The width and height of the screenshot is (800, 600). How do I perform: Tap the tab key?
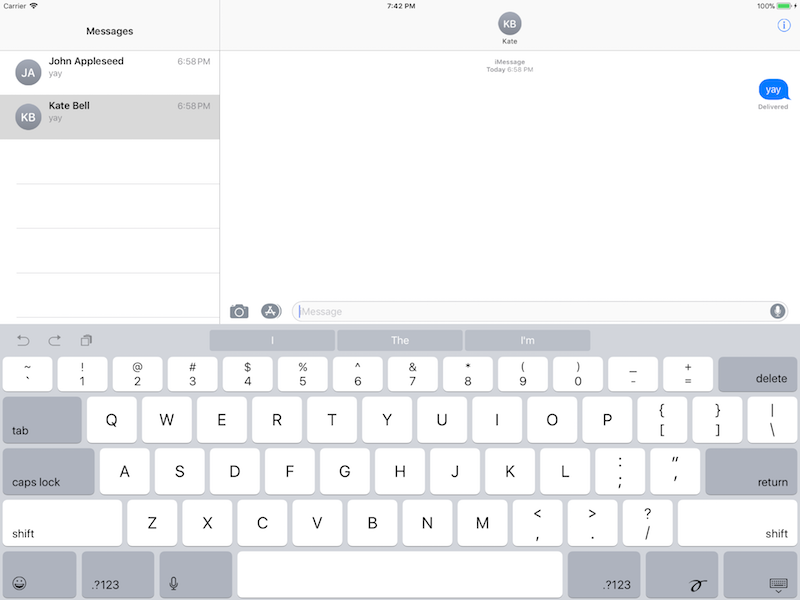point(42,420)
